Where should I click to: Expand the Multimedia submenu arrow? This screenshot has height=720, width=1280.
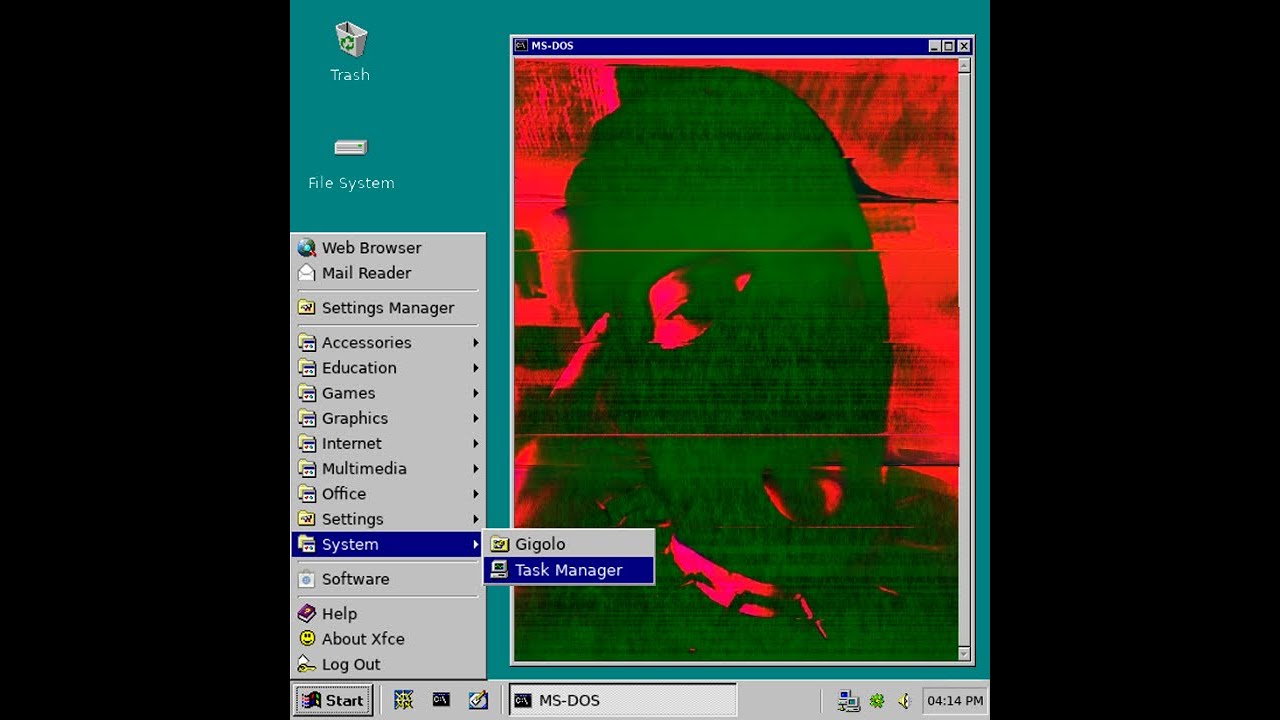click(x=476, y=469)
